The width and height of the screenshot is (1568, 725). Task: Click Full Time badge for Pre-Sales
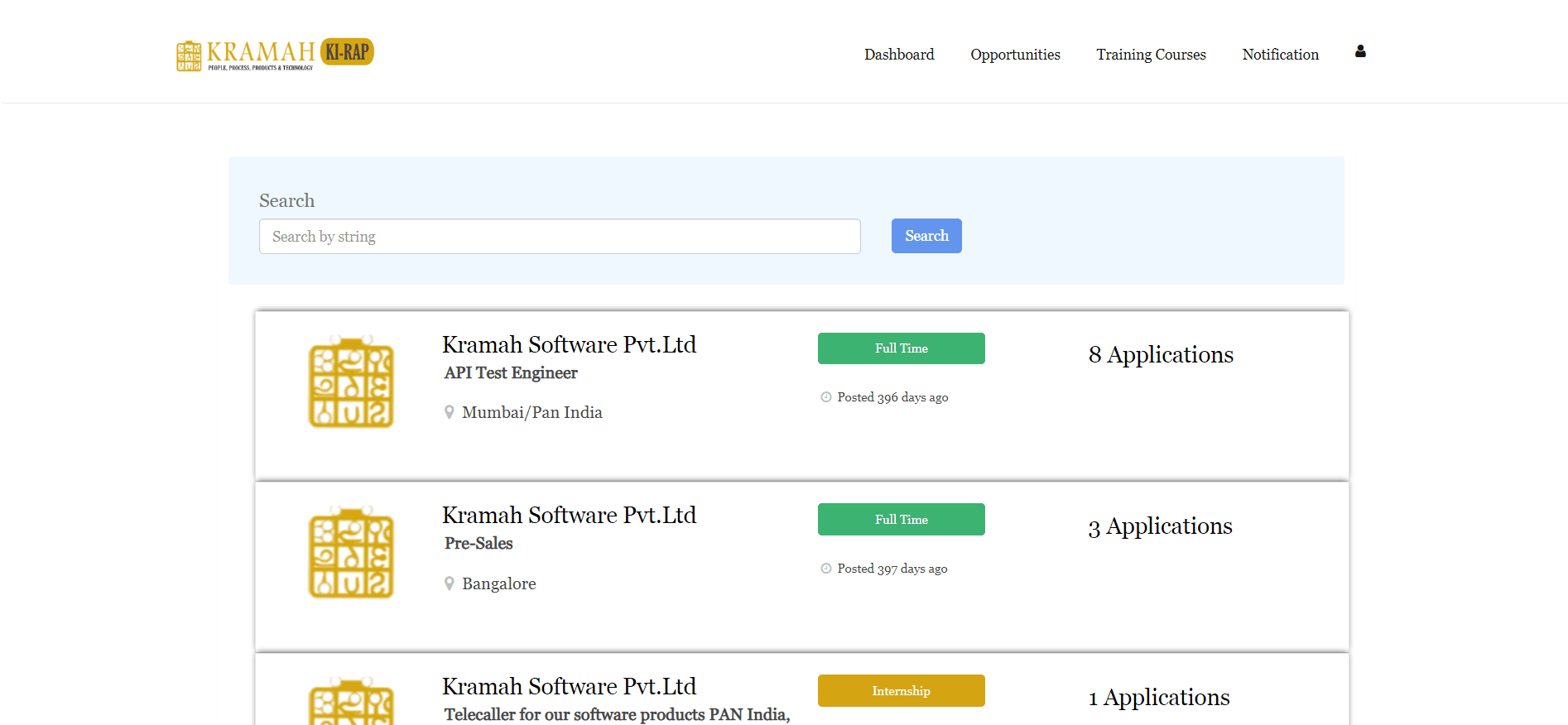(x=901, y=520)
